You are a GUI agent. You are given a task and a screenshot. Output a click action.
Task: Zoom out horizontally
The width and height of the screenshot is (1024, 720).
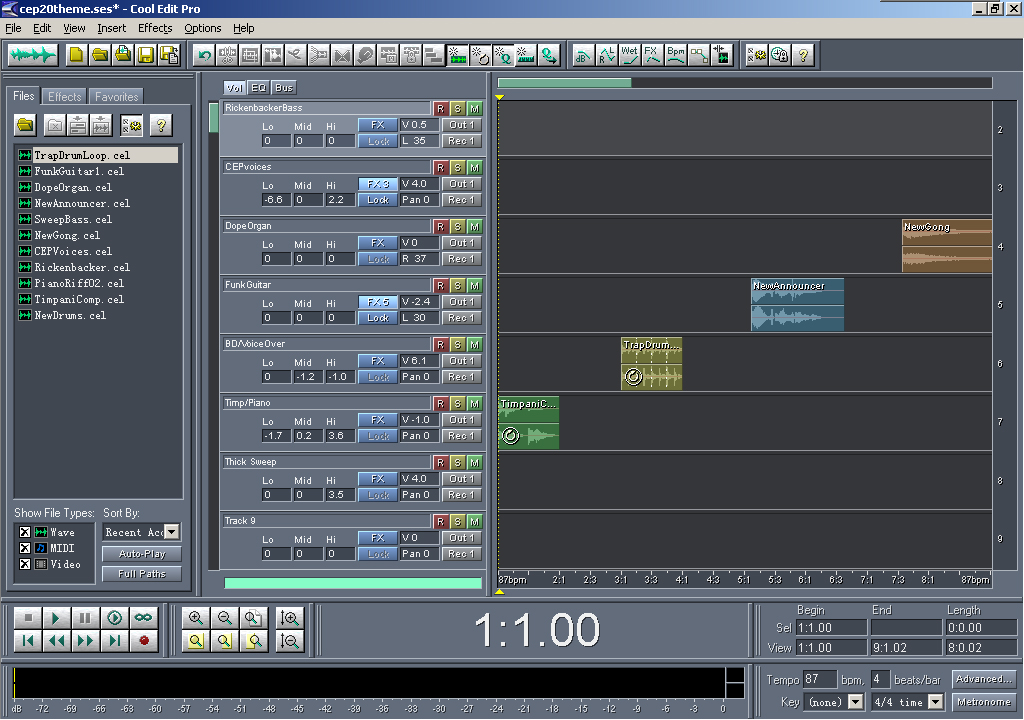click(225, 617)
